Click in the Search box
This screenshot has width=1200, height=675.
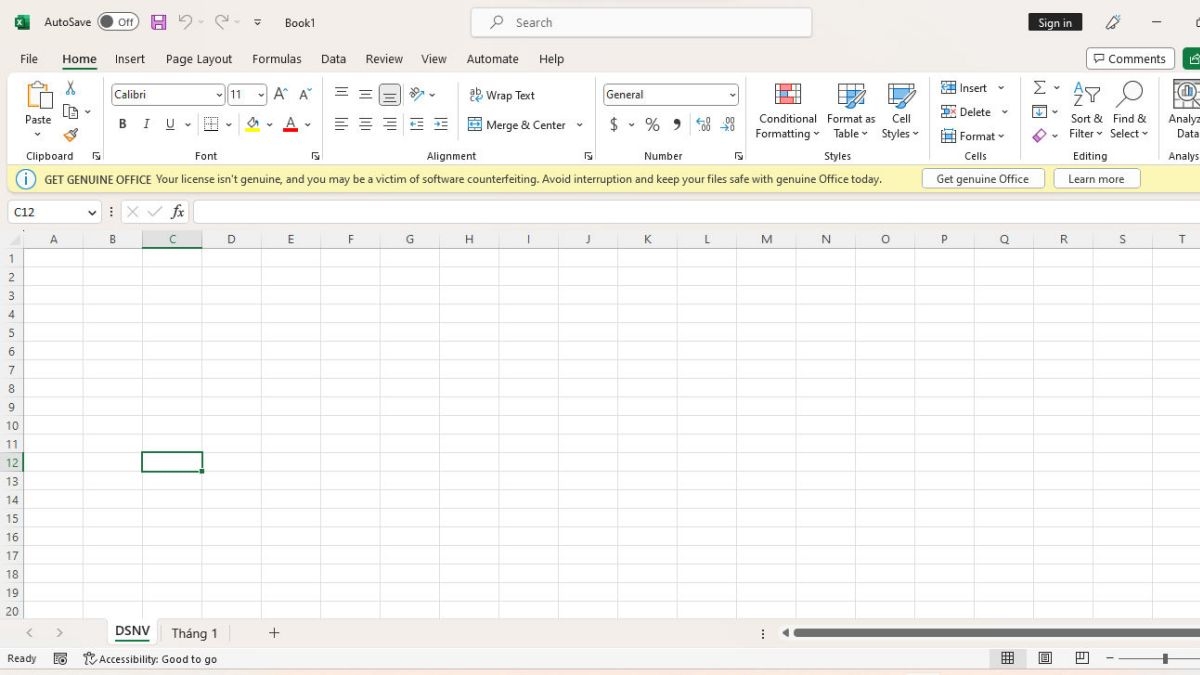tap(641, 22)
